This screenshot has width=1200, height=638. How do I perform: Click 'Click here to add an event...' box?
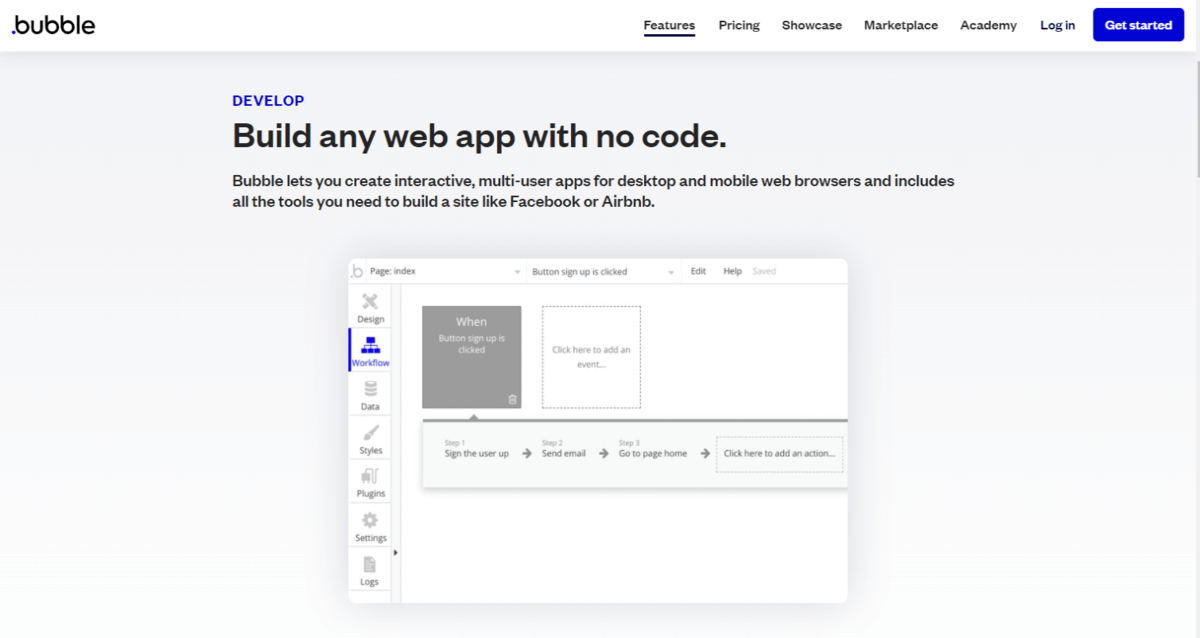coord(591,357)
